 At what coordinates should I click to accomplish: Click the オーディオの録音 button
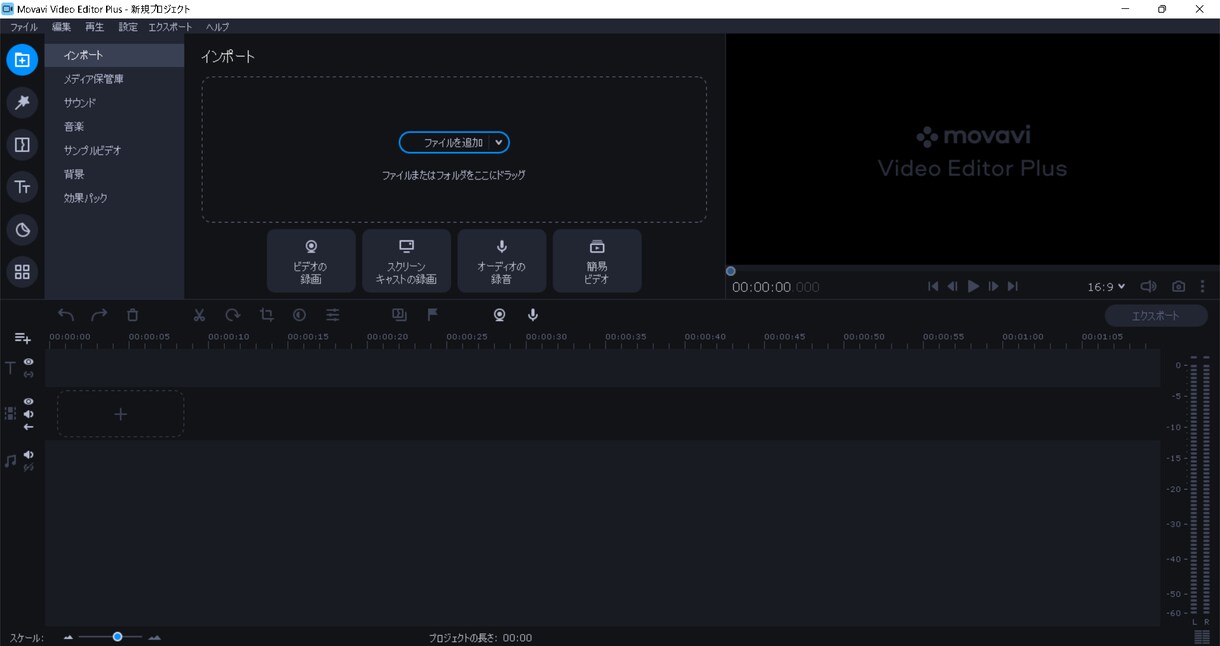tap(502, 261)
